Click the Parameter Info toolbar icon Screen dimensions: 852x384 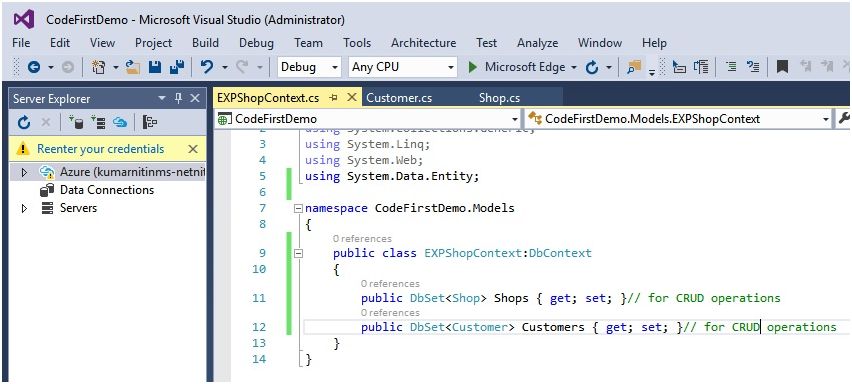coord(701,67)
